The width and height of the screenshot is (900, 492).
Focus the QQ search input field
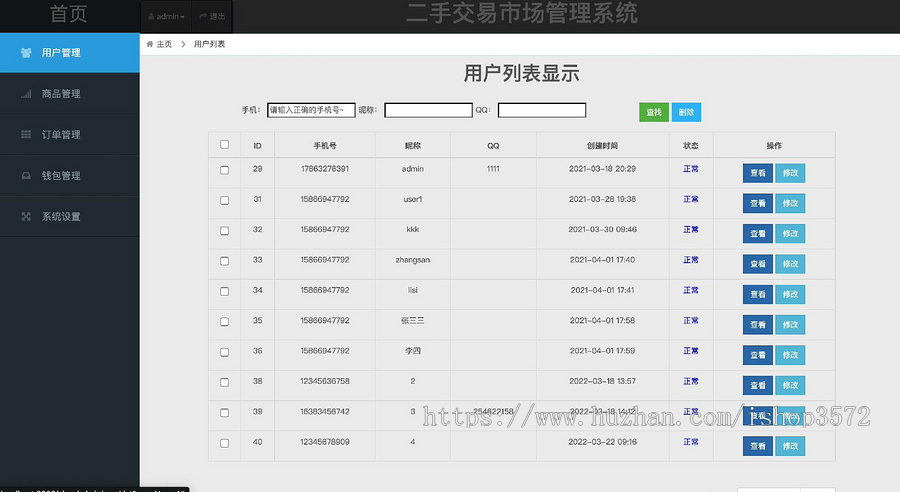click(542, 110)
